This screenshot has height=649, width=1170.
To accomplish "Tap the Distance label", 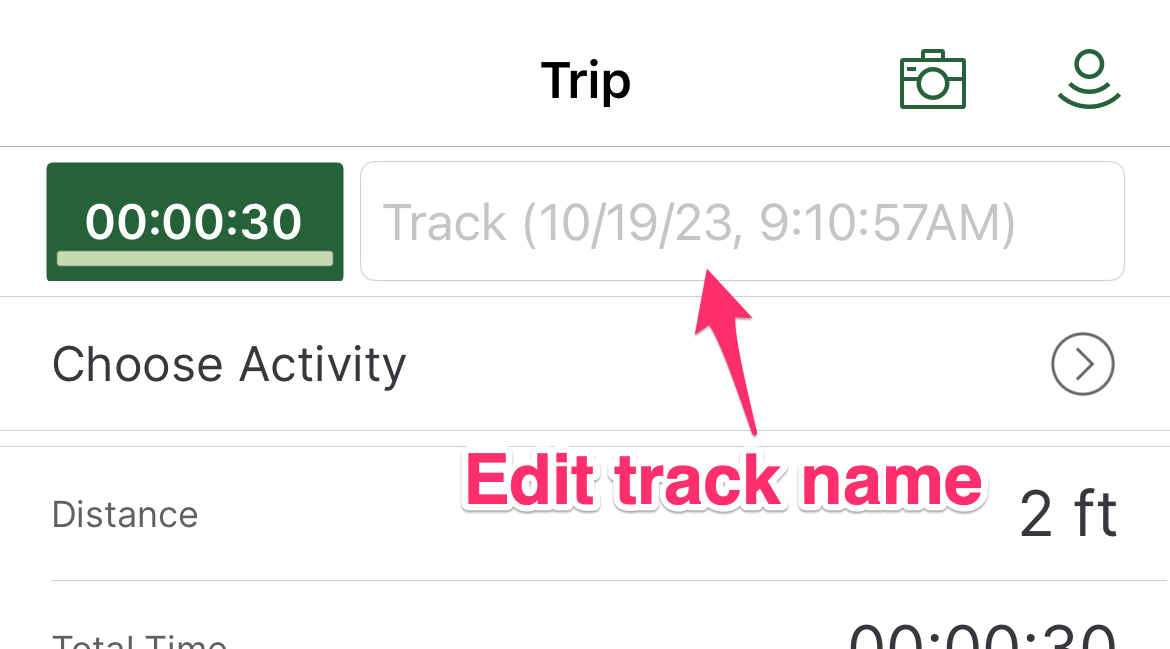I will tap(125, 515).
